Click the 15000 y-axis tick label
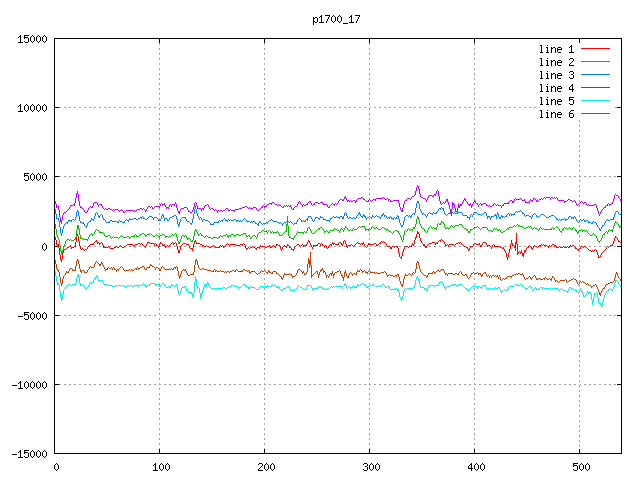 (31, 39)
